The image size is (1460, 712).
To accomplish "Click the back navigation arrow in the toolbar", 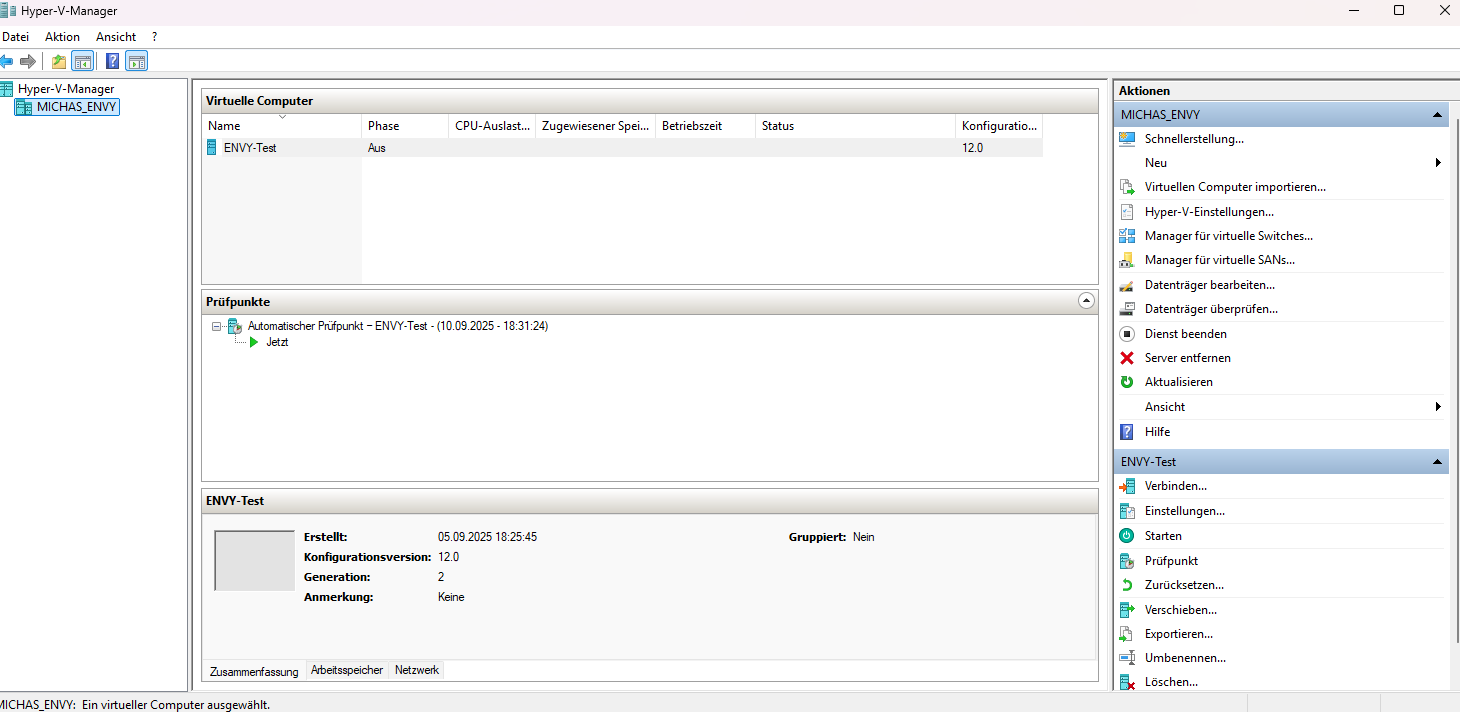I will click(x=8, y=61).
